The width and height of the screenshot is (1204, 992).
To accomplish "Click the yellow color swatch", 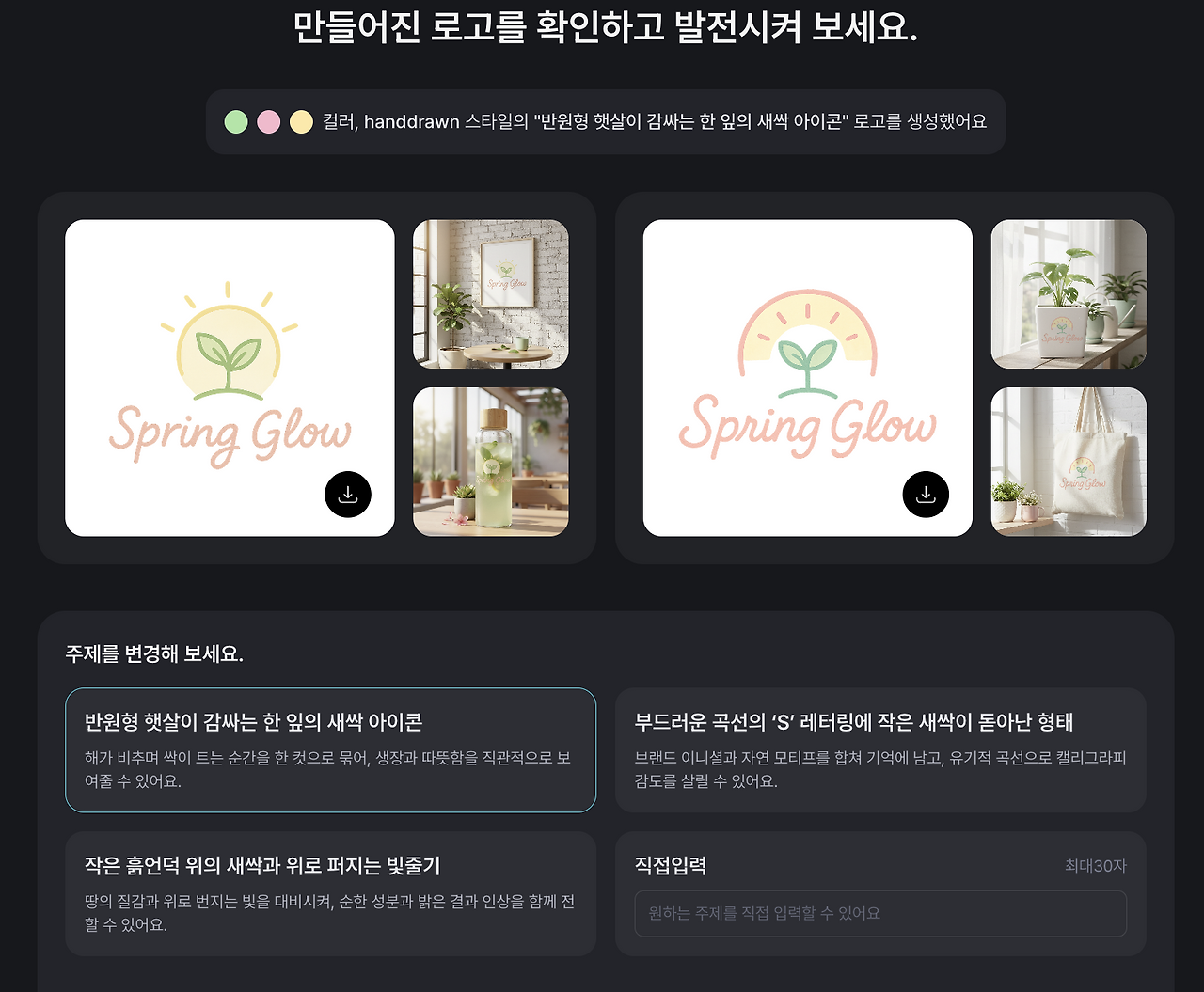I will 301,122.
